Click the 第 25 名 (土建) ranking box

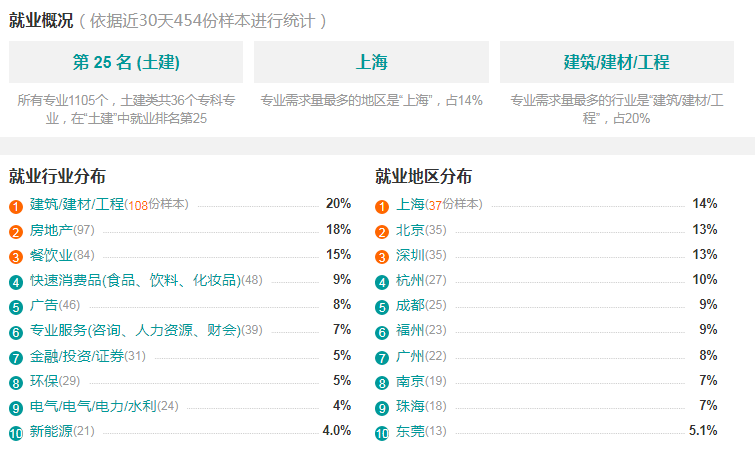(x=126, y=62)
